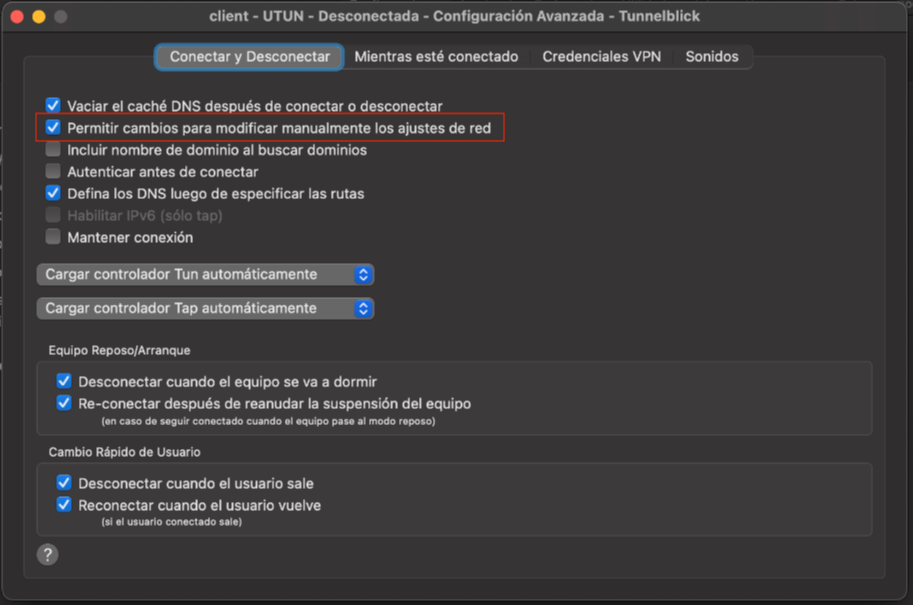Screen dimensions: 913x605
Task: Go to the Credenciales VPN tab
Action: 601,57
